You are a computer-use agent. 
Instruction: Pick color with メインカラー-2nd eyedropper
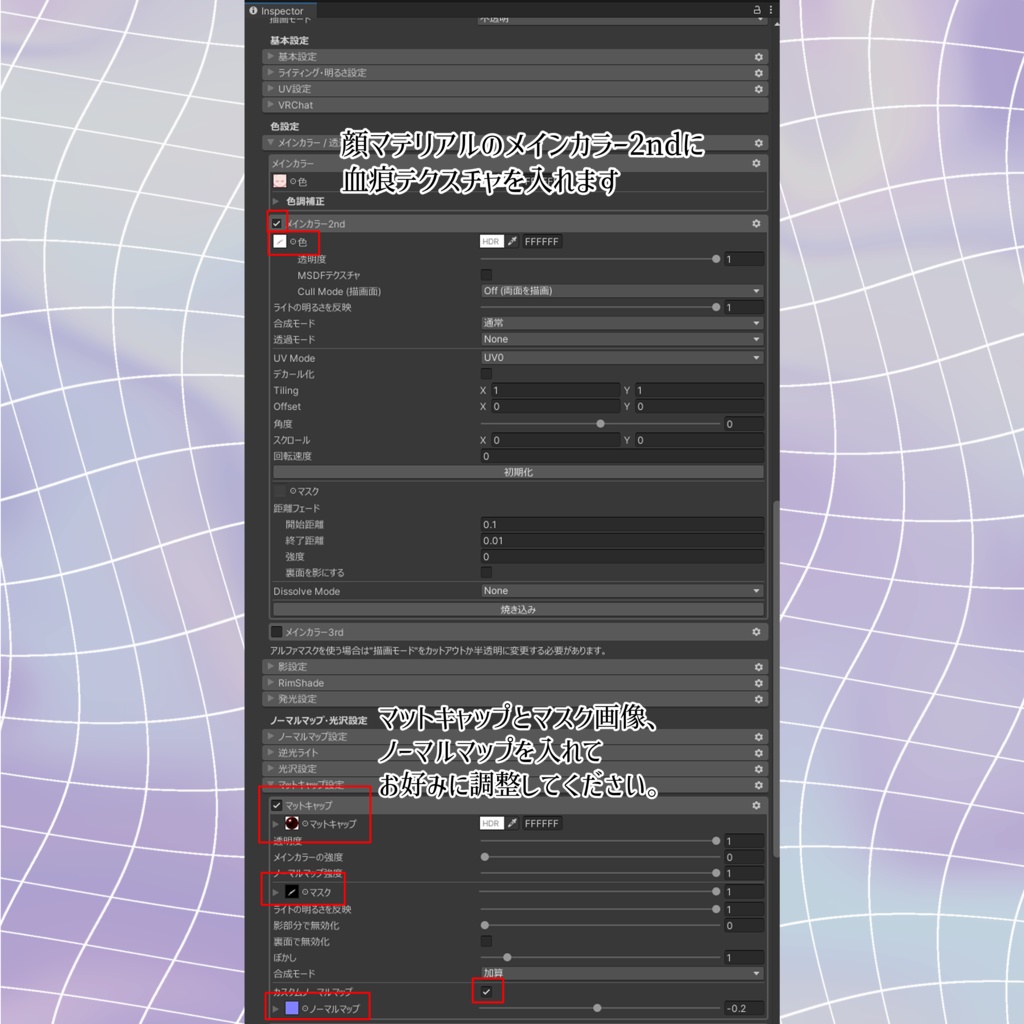tap(513, 242)
